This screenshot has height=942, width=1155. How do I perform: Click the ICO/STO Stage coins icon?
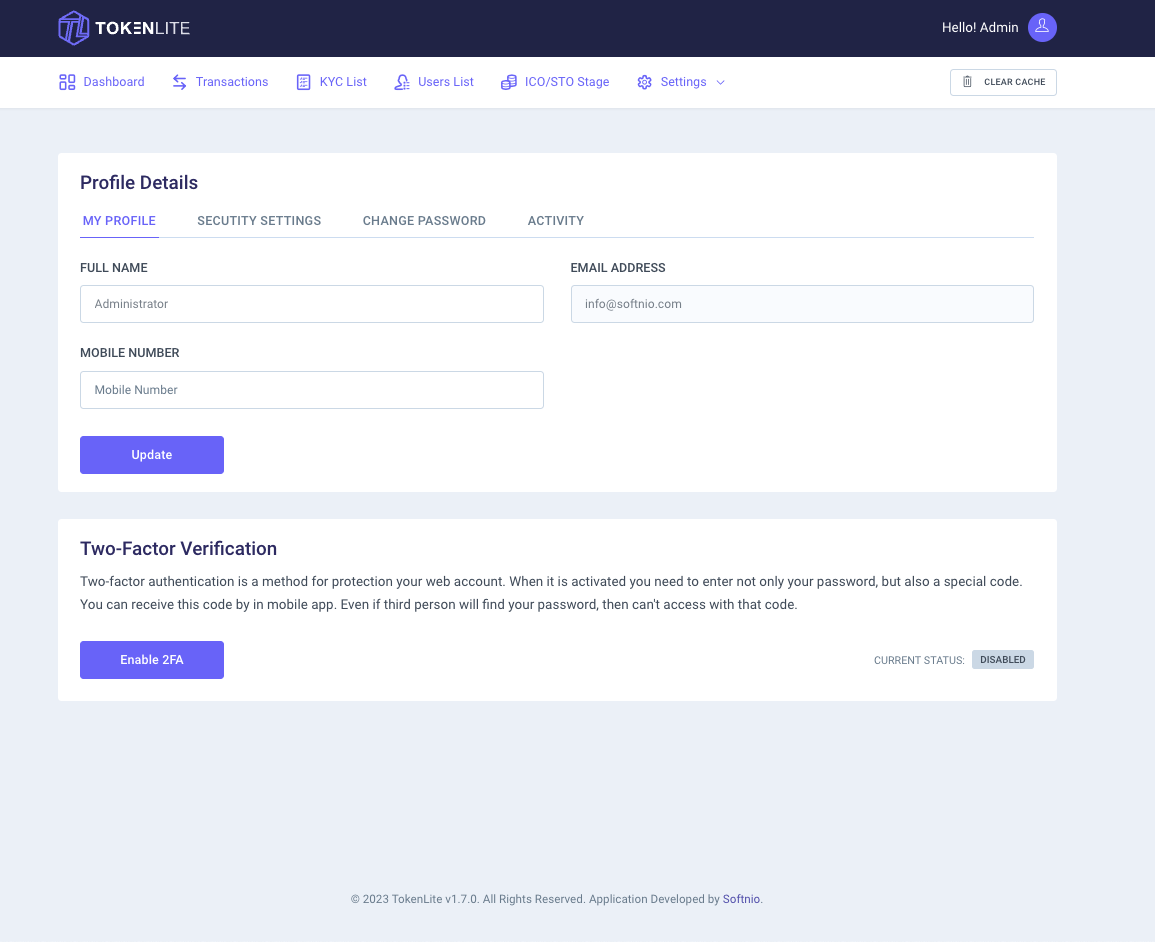coord(508,82)
